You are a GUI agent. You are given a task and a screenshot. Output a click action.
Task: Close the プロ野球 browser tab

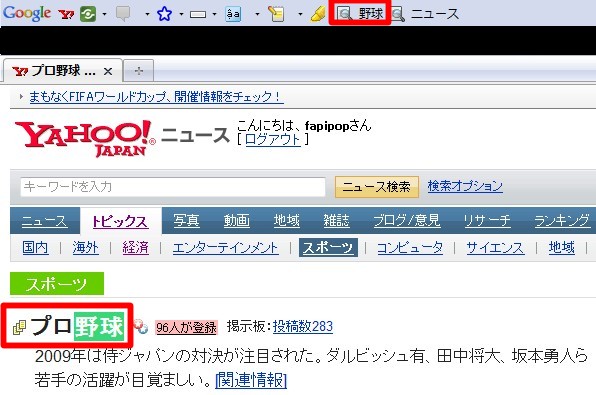click(108, 71)
